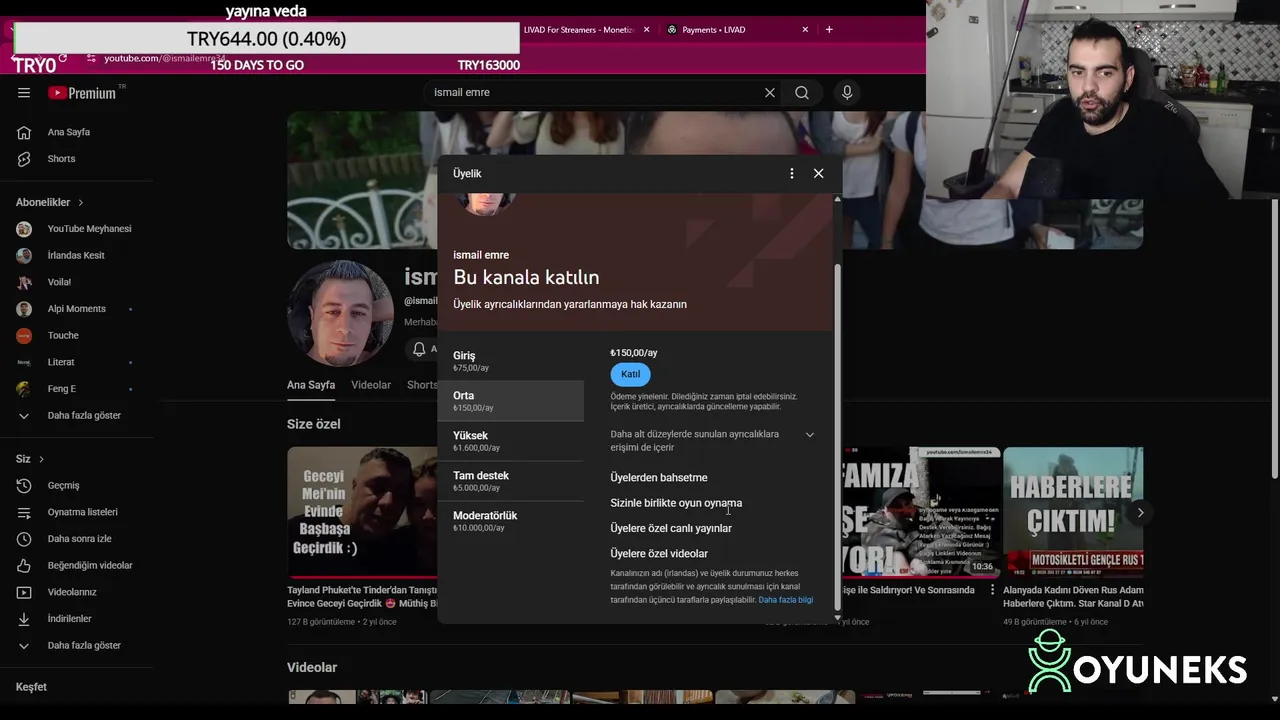Open the HABERLERE ÇIKTIM video thumbnail
The height and width of the screenshot is (720, 1280).
tap(1073, 512)
